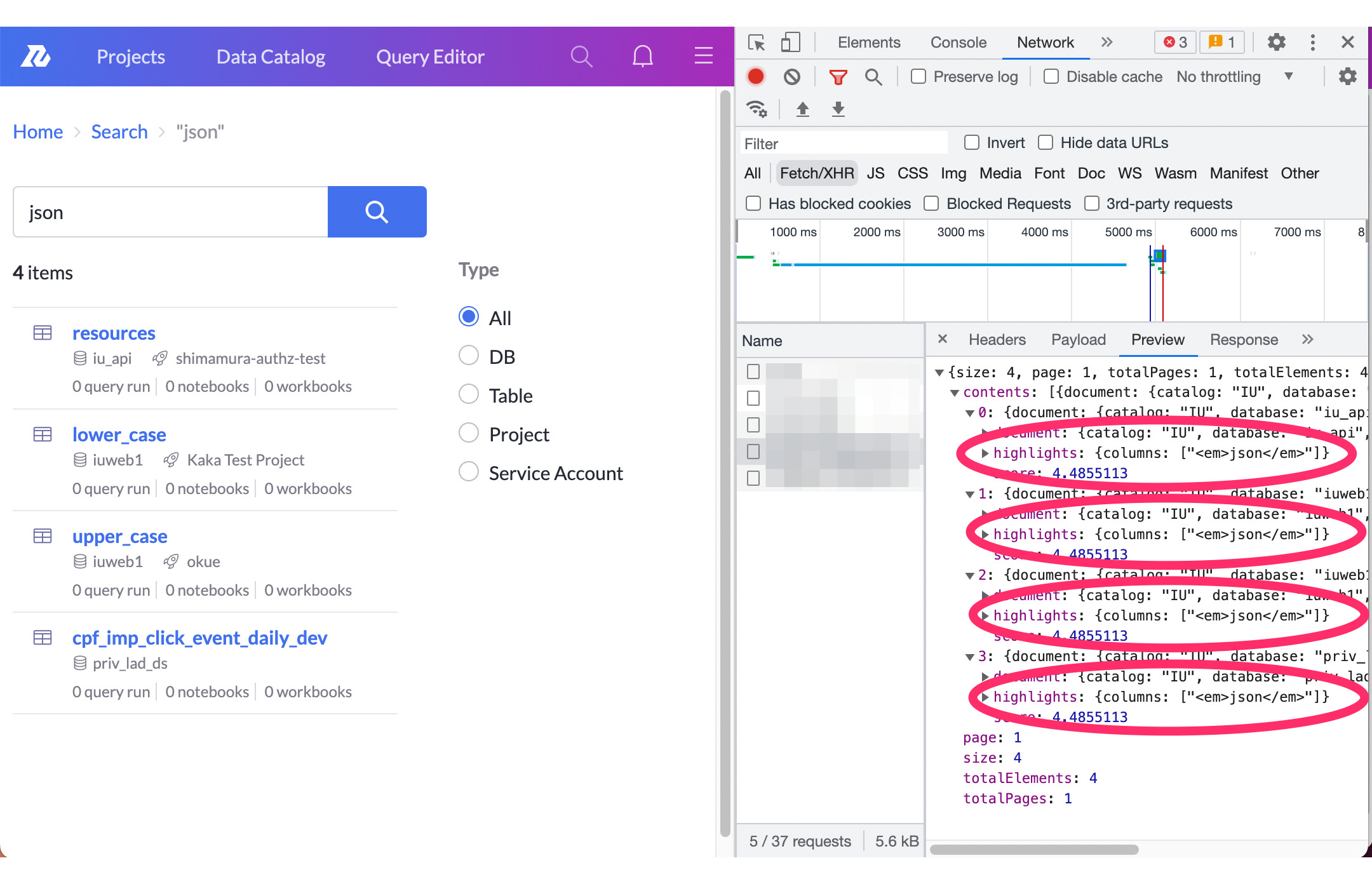
Task: Select the Table type radio button
Action: click(x=469, y=395)
